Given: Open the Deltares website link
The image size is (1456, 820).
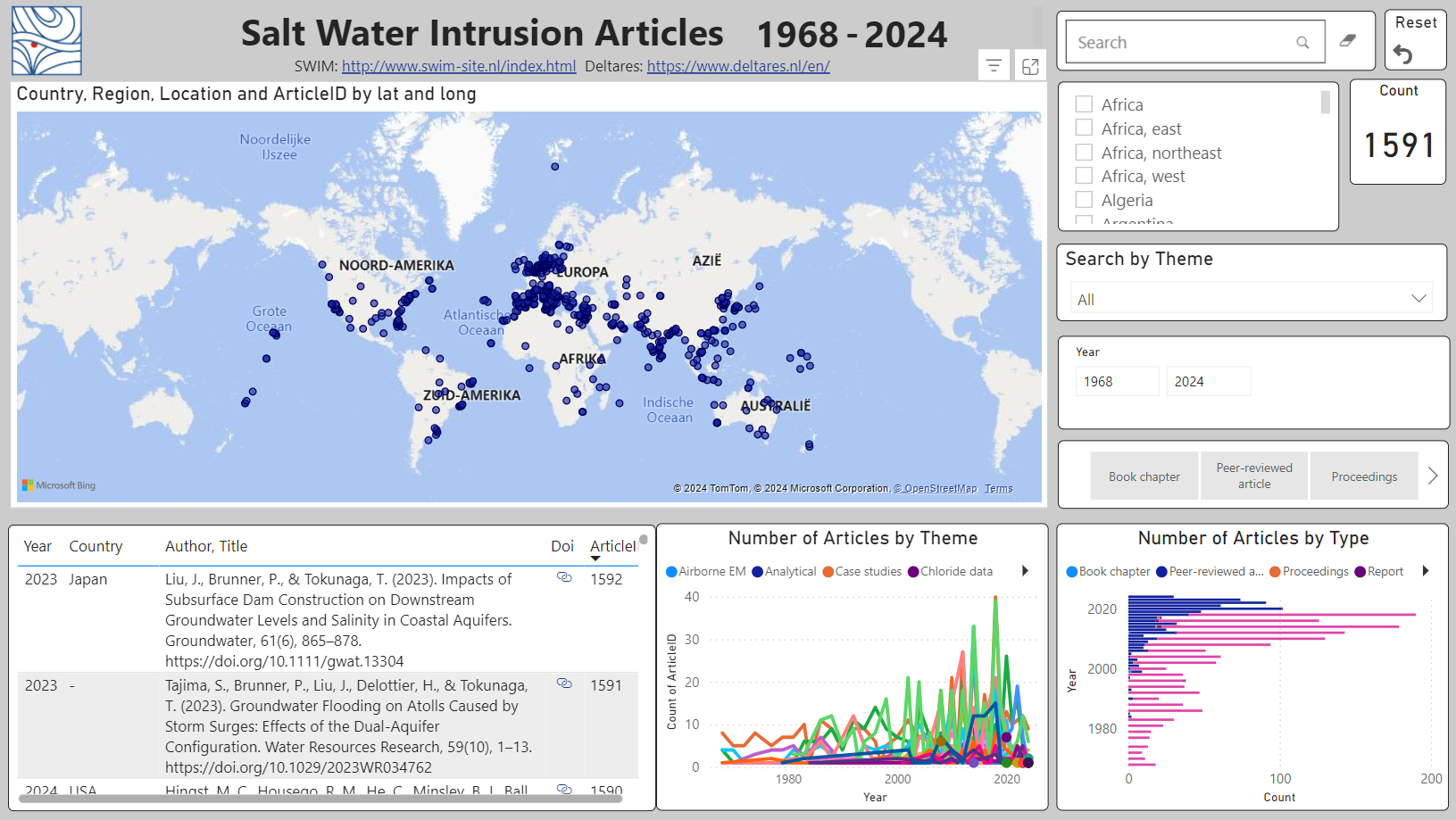Looking at the screenshot, I should point(738,66).
